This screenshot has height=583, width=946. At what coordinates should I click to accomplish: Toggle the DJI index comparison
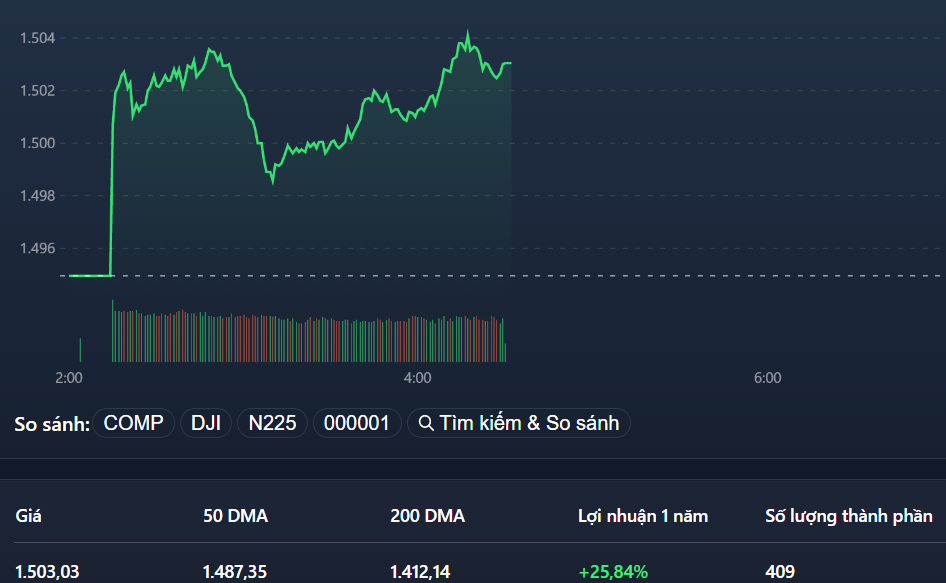205,423
